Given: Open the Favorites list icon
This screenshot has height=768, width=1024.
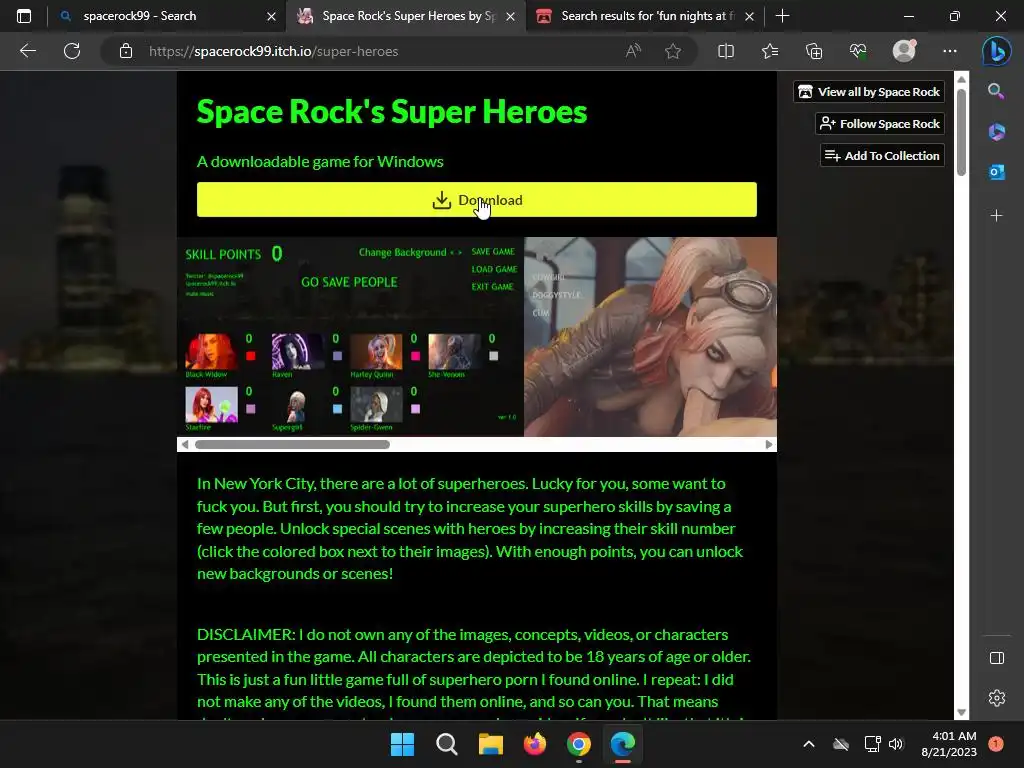Looking at the screenshot, I should (770, 51).
